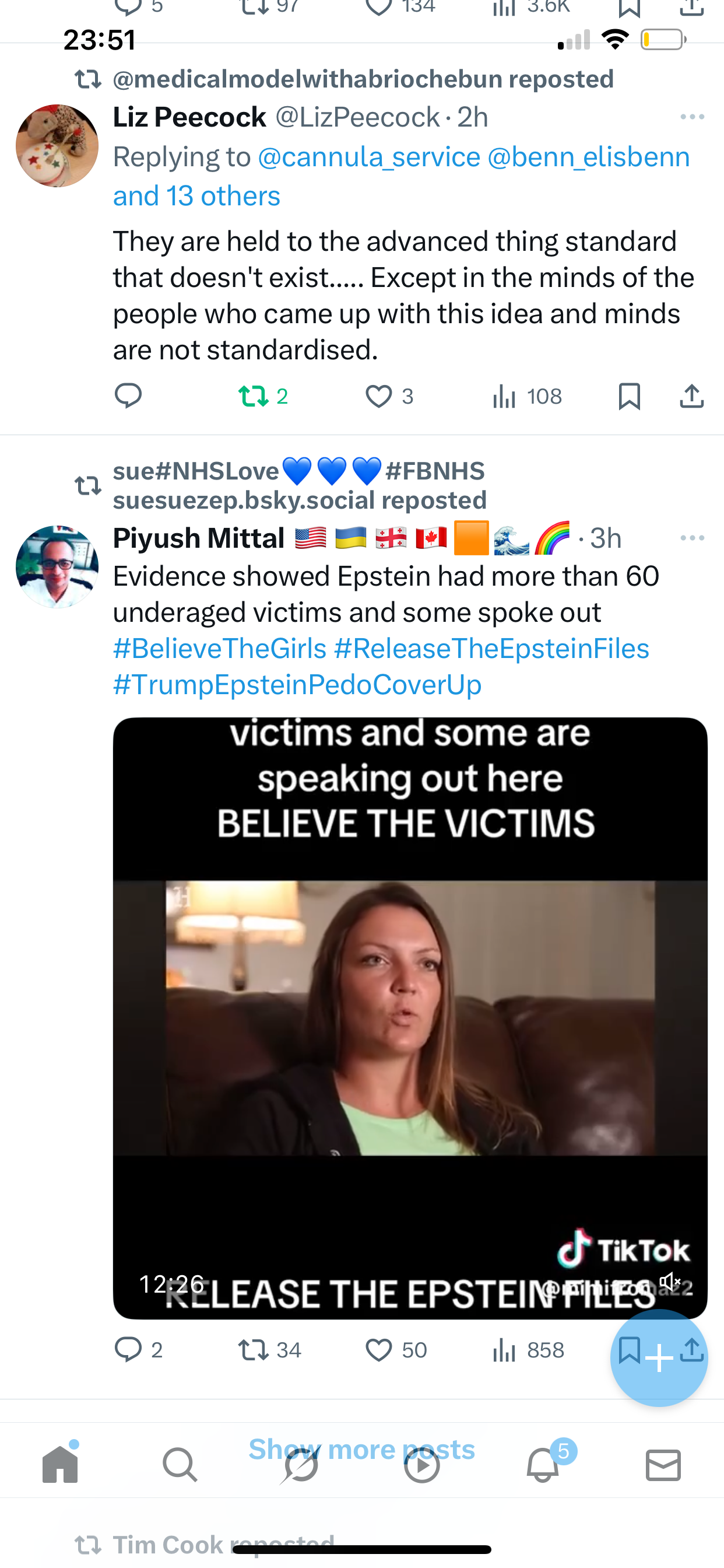The height and width of the screenshot is (1568, 724).
Task: View analytics showing 108 views
Action: [x=527, y=396]
